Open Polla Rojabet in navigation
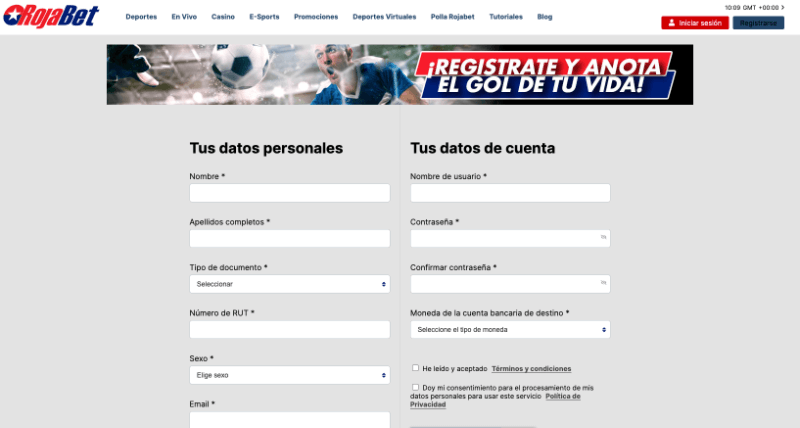The image size is (800, 428). pyautogui.click(x=453, y=17)
